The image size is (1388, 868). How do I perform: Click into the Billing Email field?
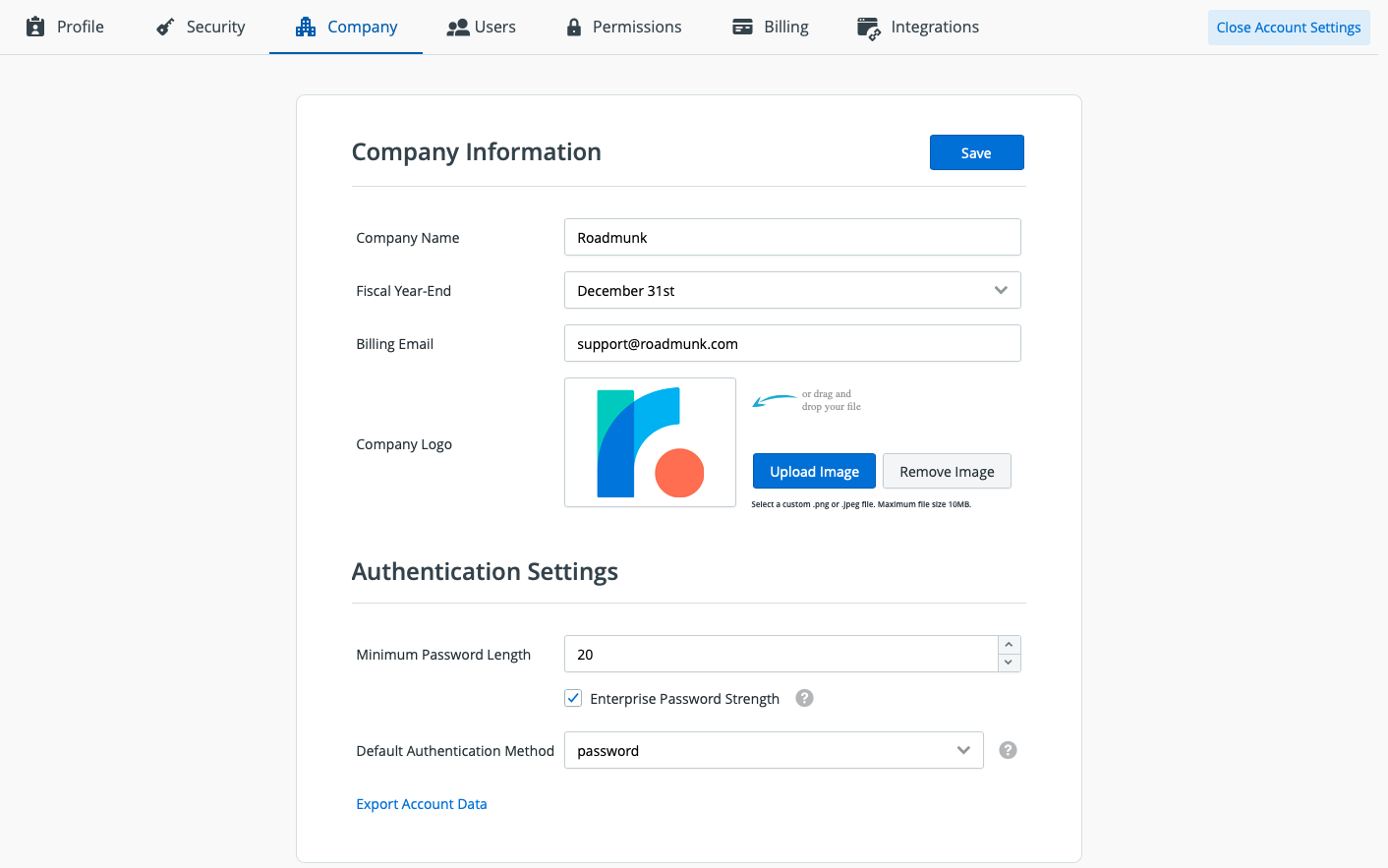click(x=792, y=343)
